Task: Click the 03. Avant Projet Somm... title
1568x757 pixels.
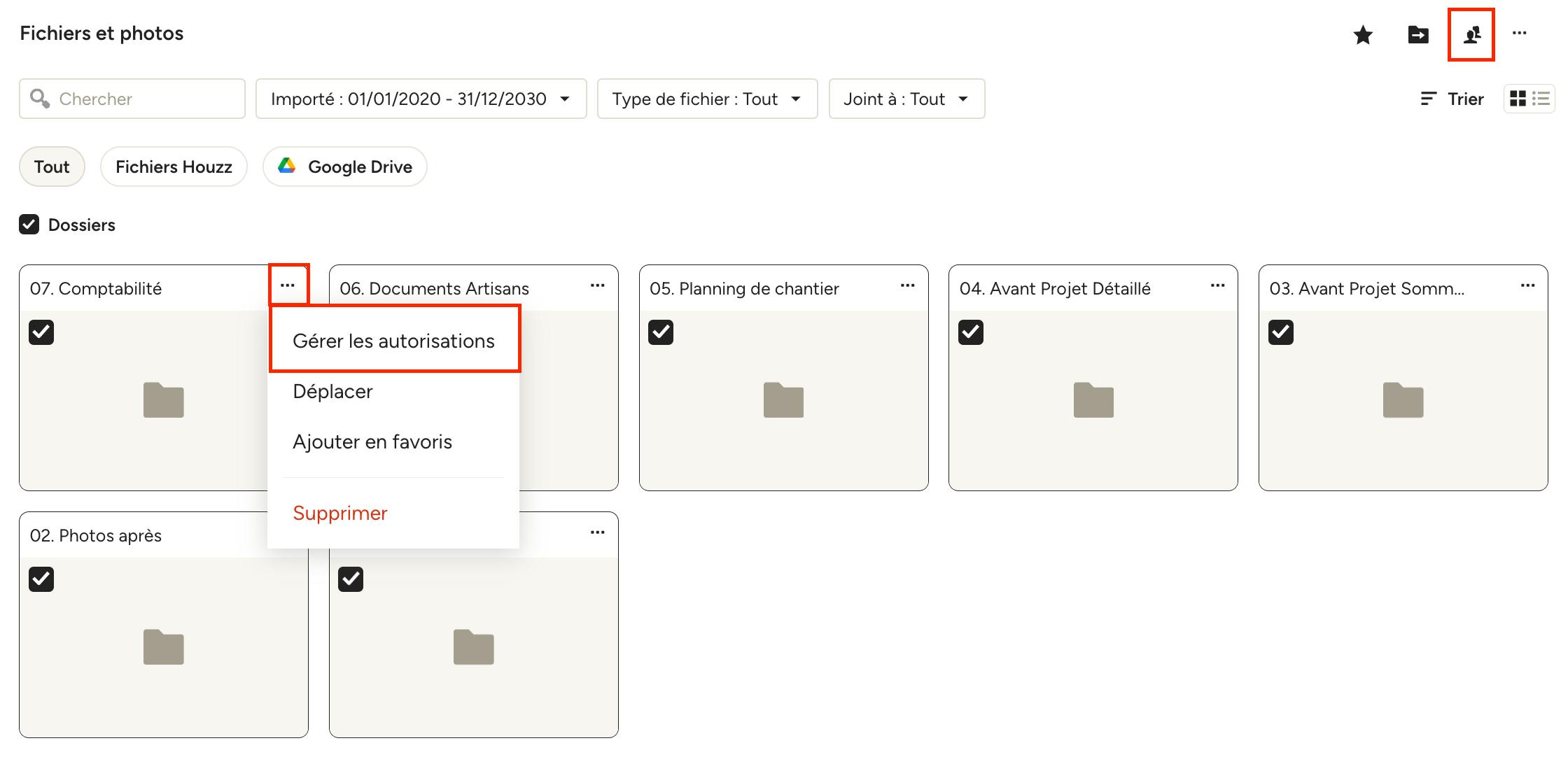Action: [1366, 288]
